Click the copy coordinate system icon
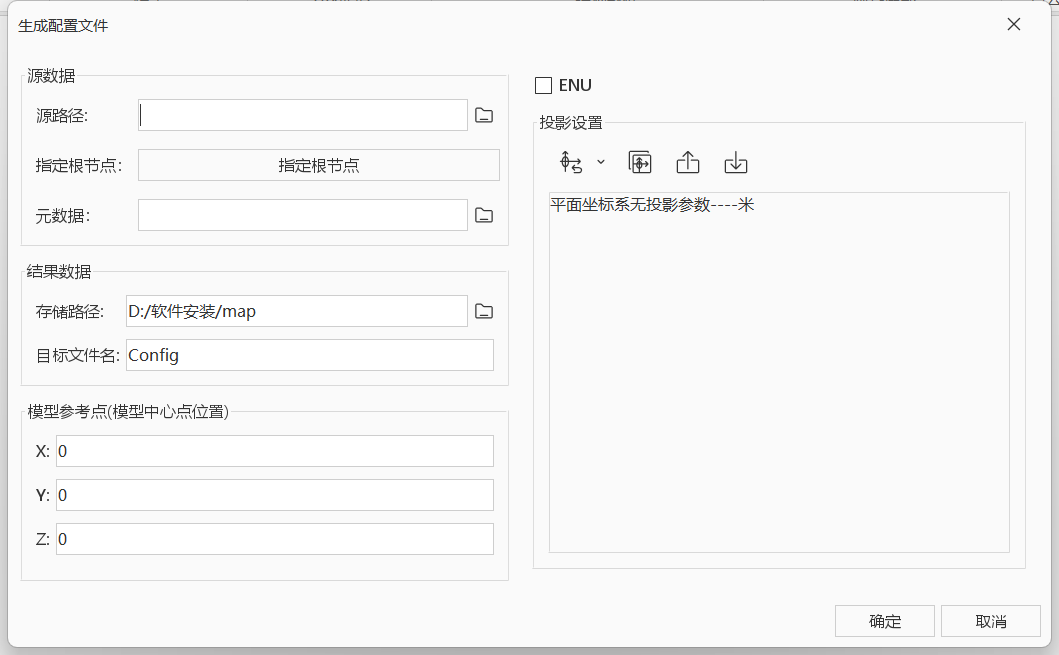The height and width of the screenshot is (655, 1059). pos(640,163)
